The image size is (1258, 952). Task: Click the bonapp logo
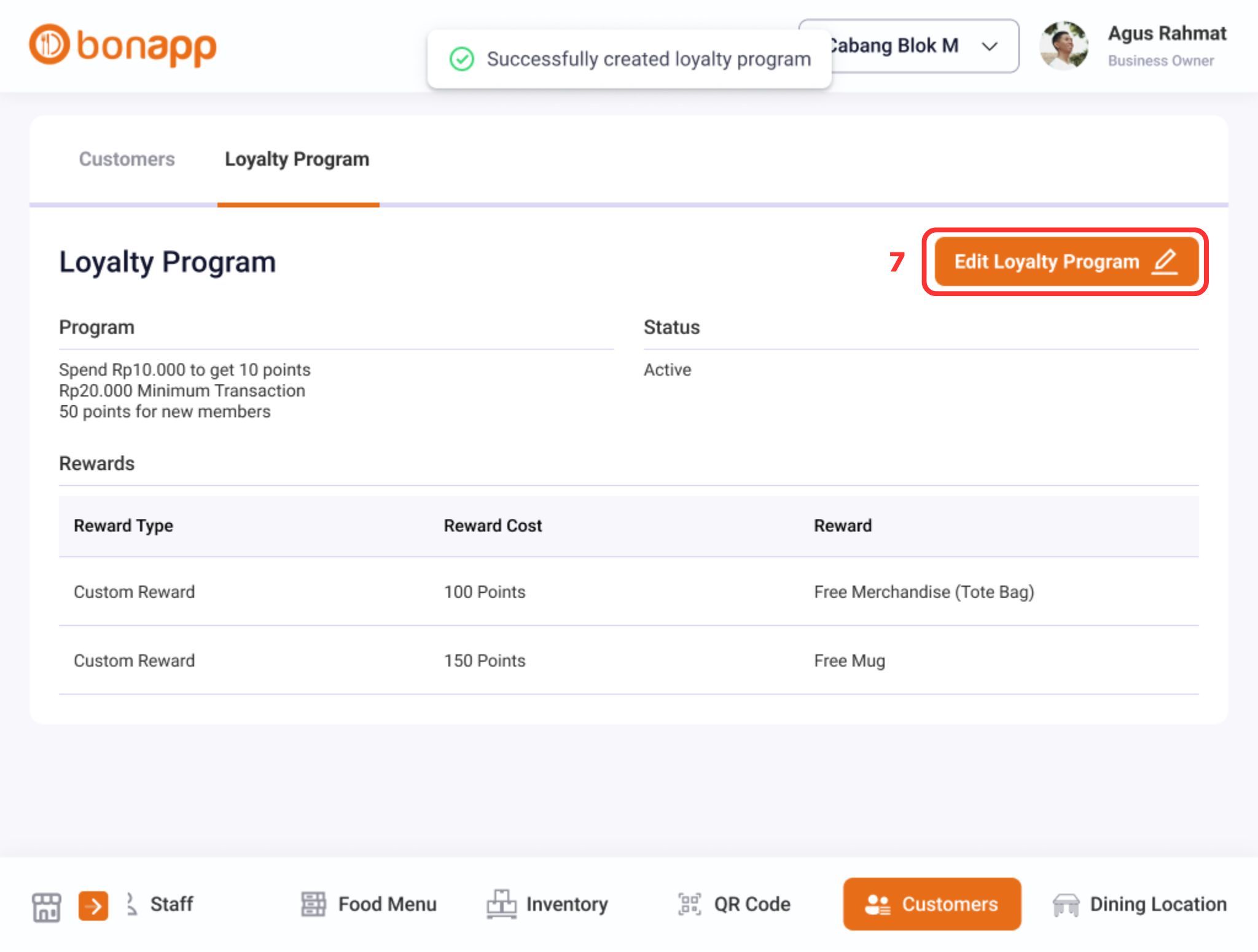point(123,45)
